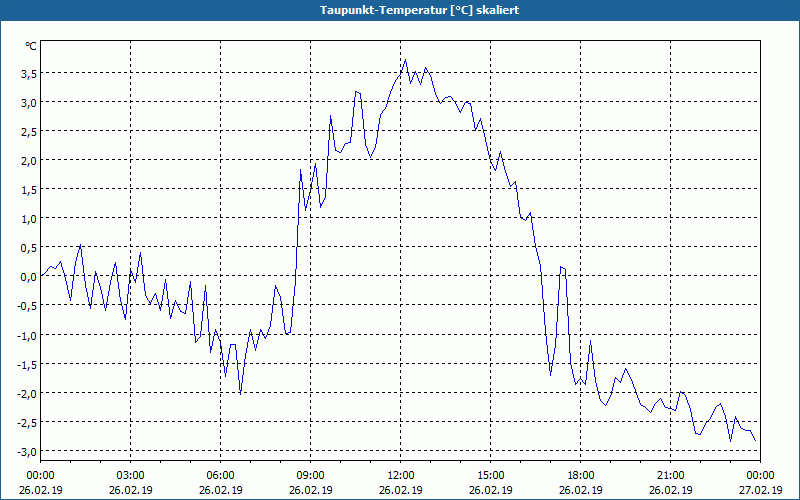Click the 1,5 y-axis value
Image resolution: width=800 pixels, height=500 pixels.
[x=29, y=190]
